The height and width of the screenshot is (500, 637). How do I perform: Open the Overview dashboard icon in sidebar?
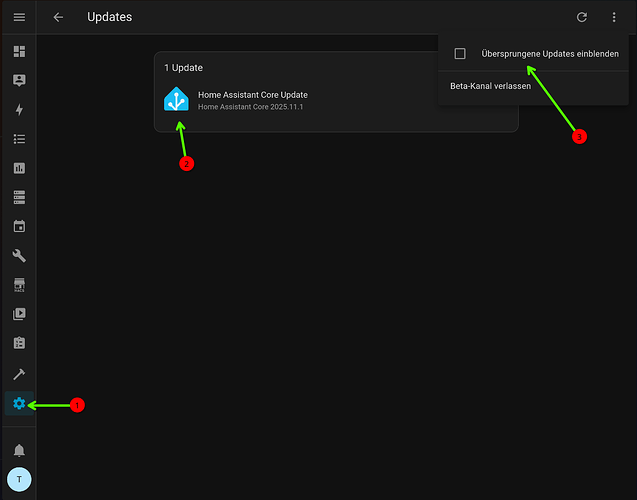tap(19, 51)
